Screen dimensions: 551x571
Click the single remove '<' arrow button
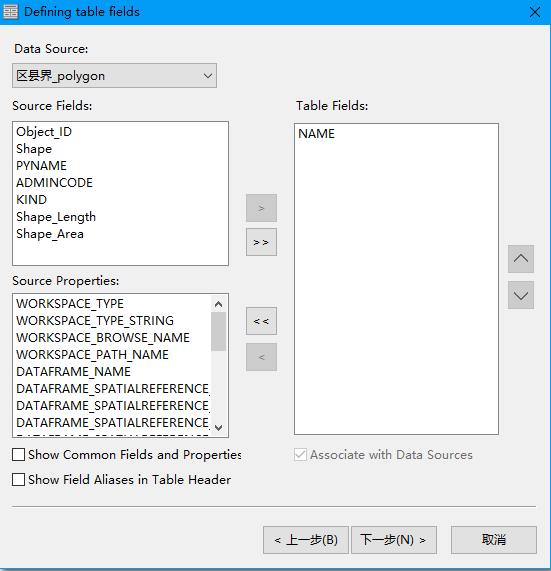point(261,357)
